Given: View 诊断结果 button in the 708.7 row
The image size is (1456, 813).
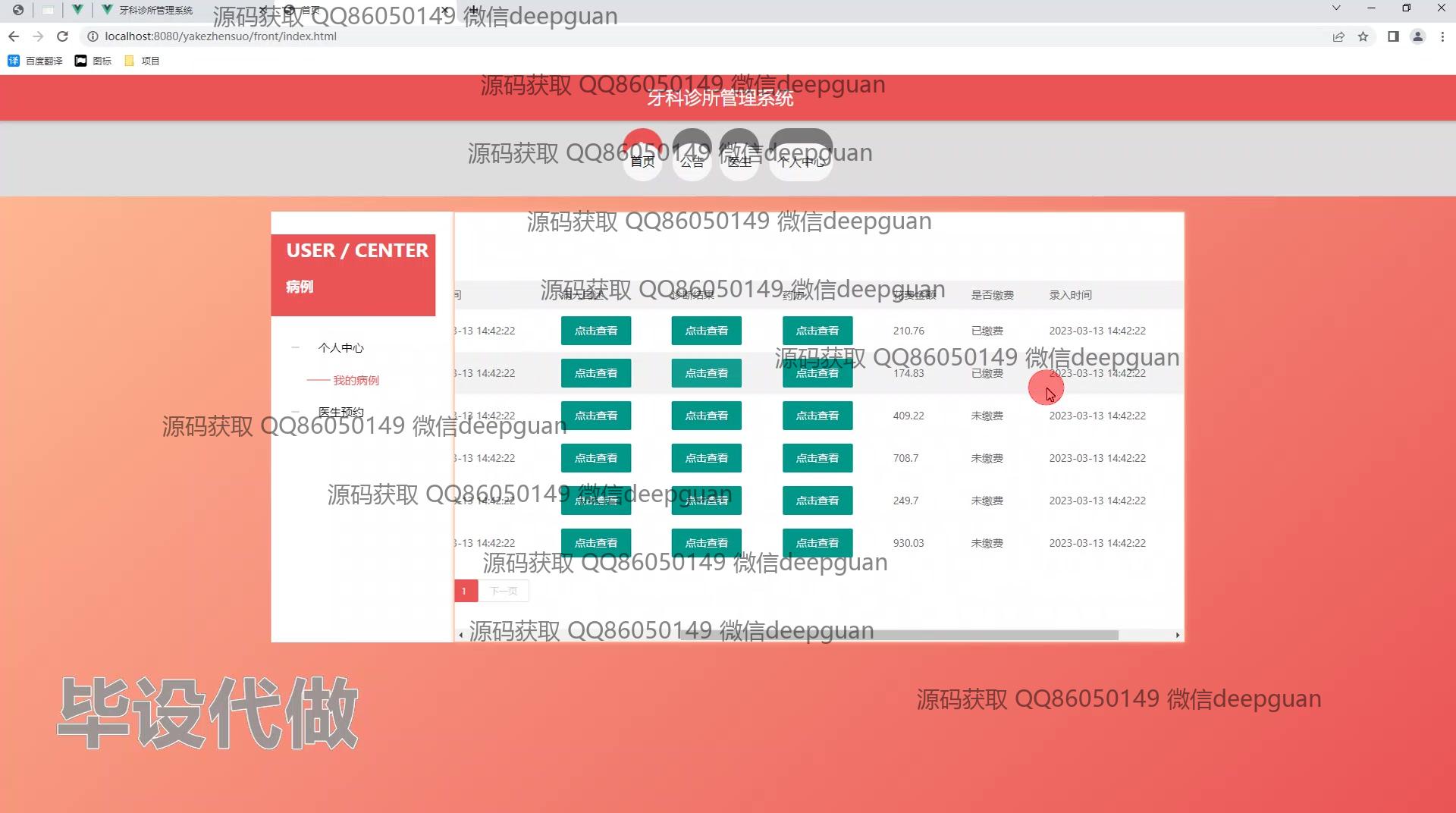Looking at the screenshot, I should pos(707,458).
